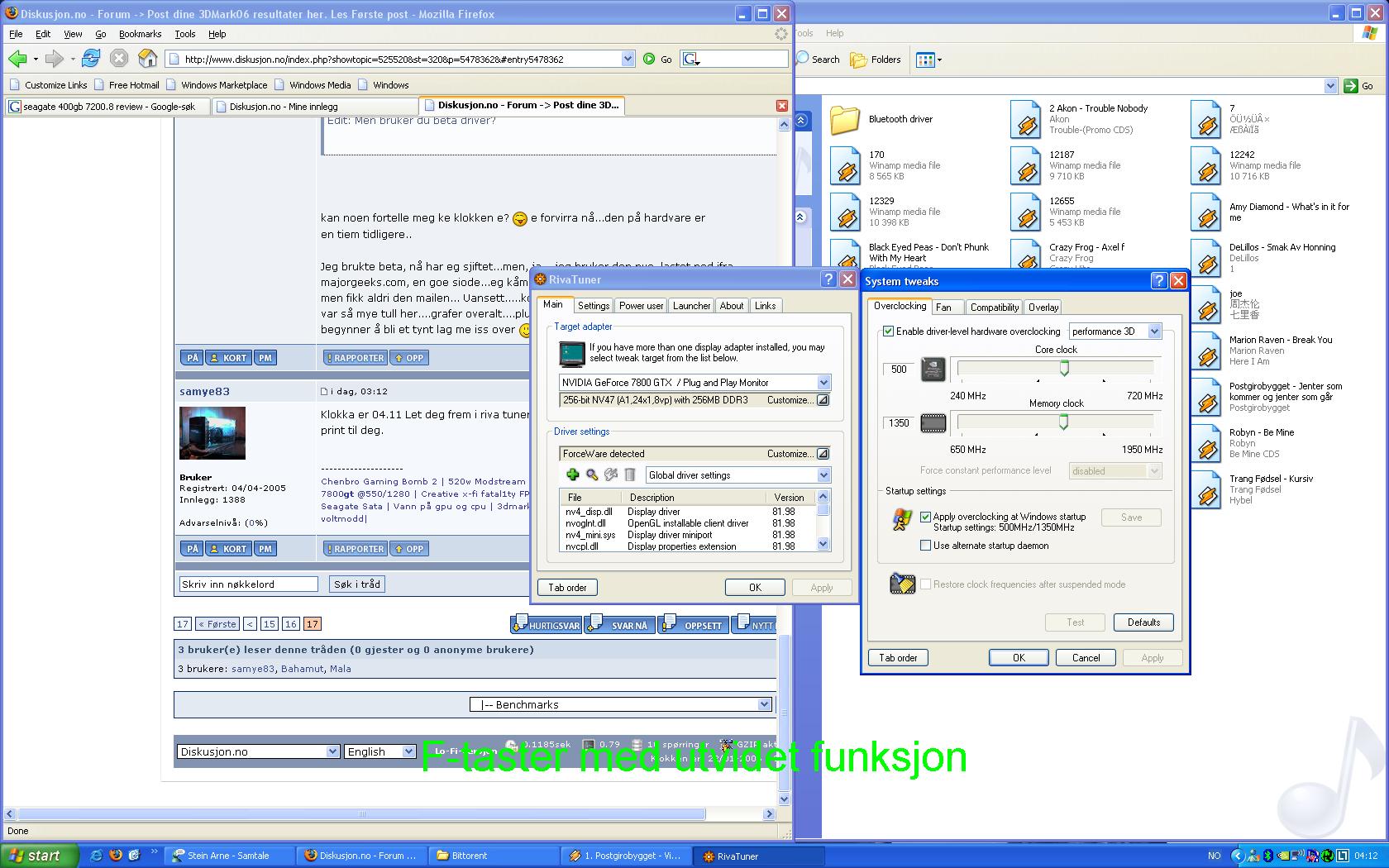Switch to the Compatibility tab

[x=994, y=308]
